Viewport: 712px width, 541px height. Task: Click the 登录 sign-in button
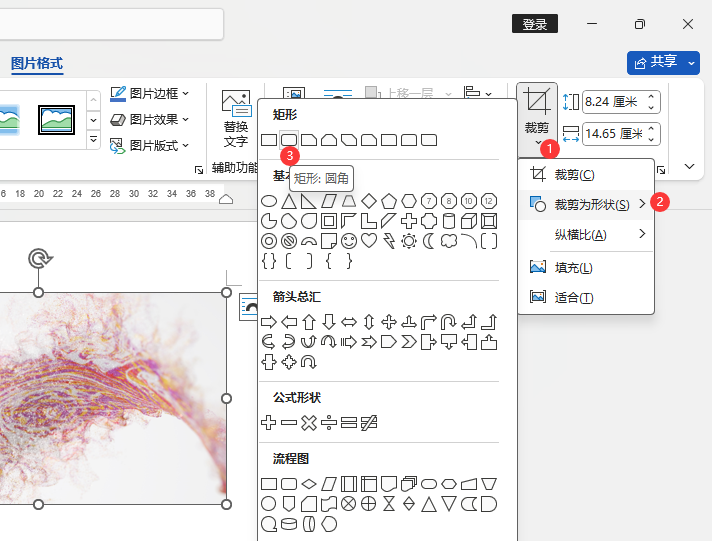coord(535,24)
